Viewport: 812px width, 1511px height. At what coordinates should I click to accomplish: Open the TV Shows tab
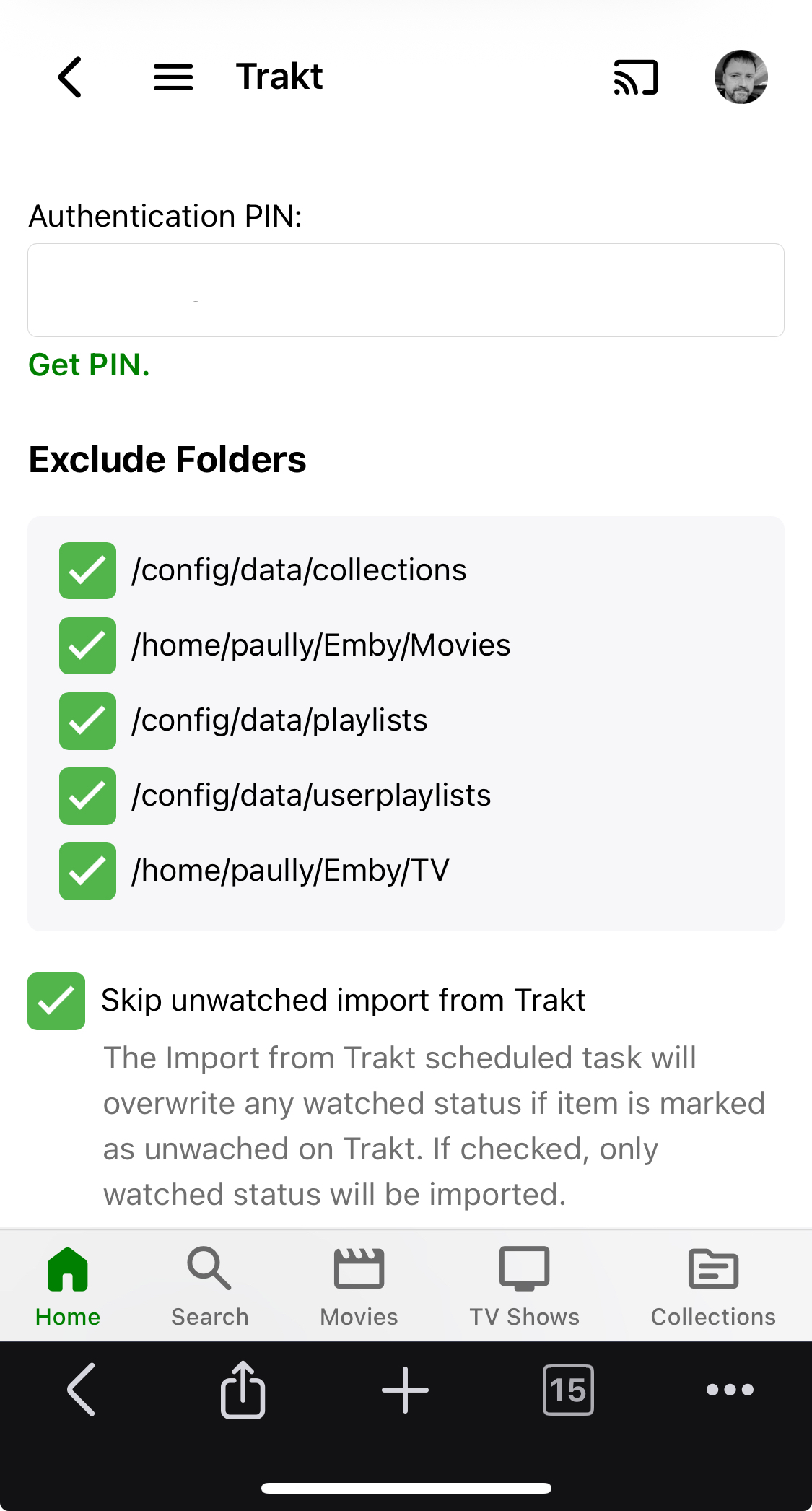[525, 1286]
